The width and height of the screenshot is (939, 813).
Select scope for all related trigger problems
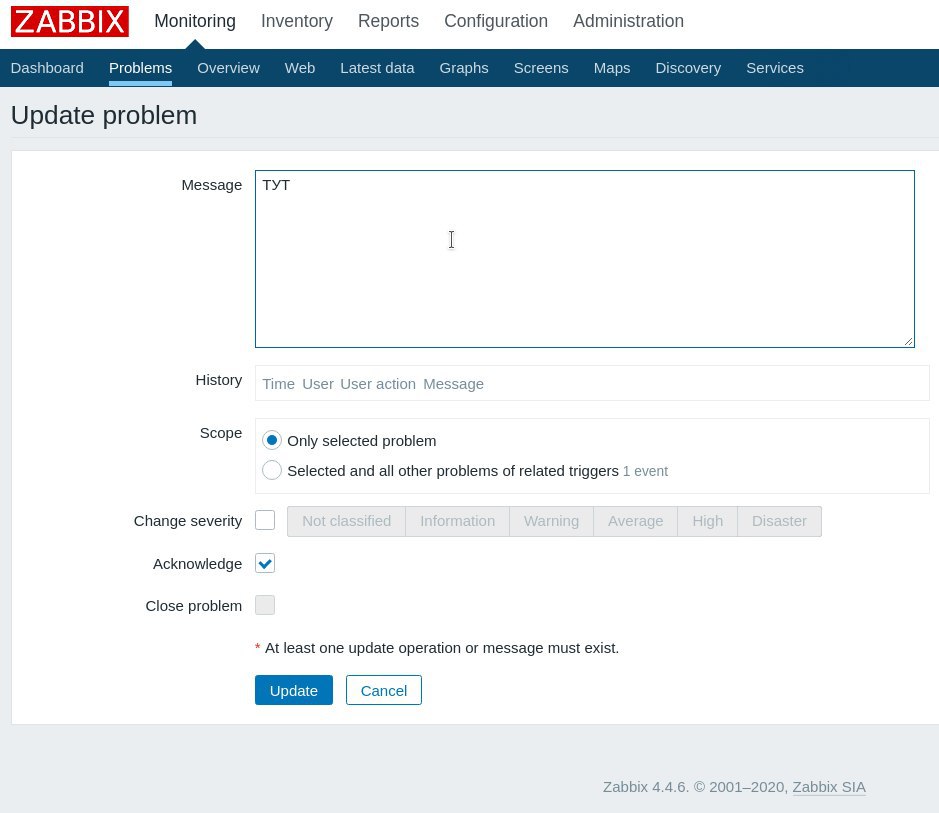(x=272, y=471)
